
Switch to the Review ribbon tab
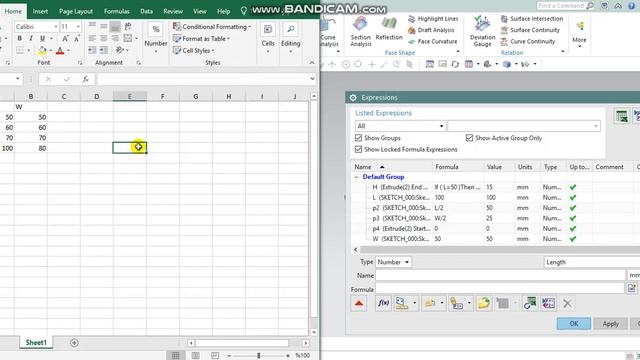click(x=173, y=11)
